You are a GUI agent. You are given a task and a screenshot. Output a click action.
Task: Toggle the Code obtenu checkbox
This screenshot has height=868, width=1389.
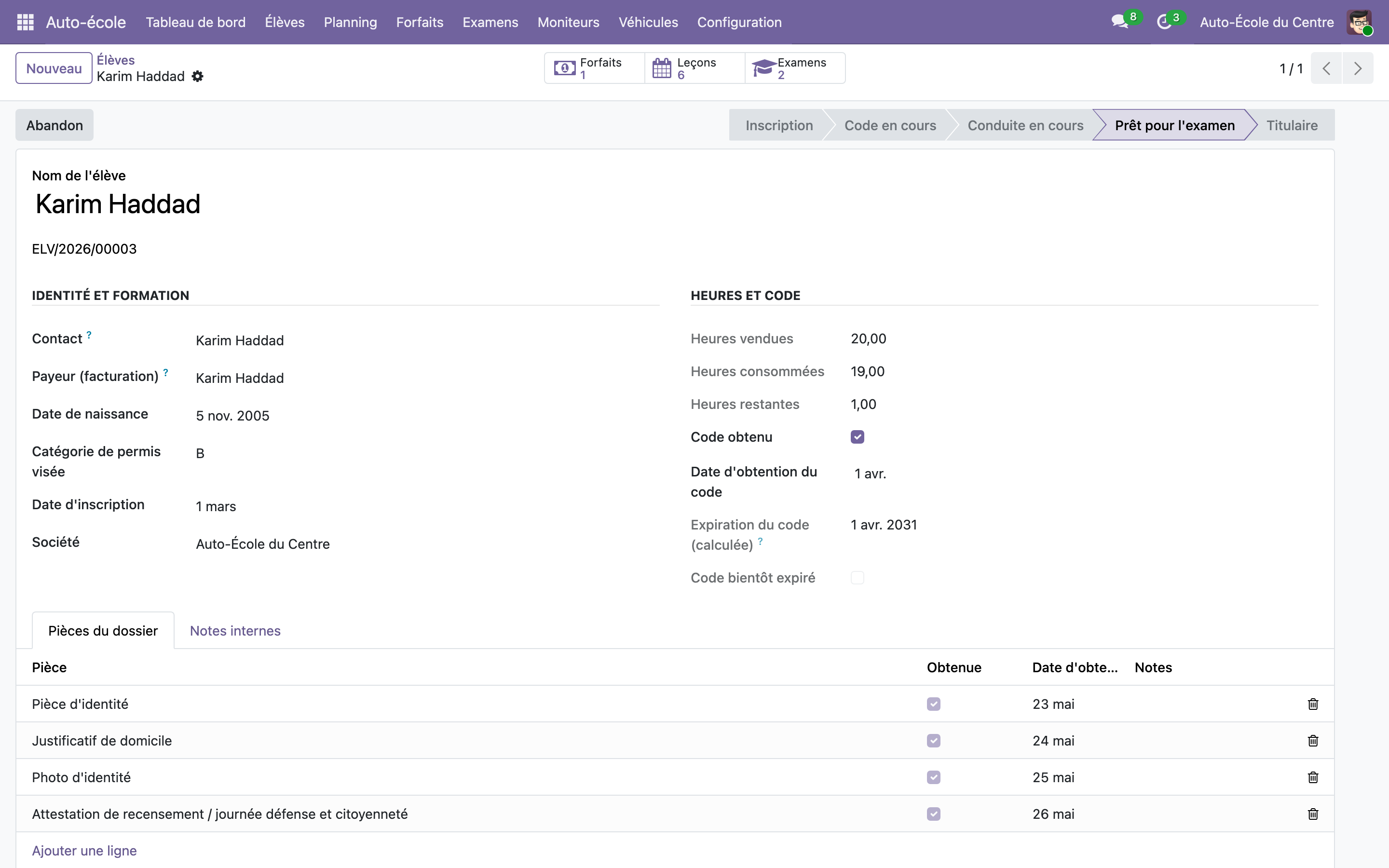[857, 437]
